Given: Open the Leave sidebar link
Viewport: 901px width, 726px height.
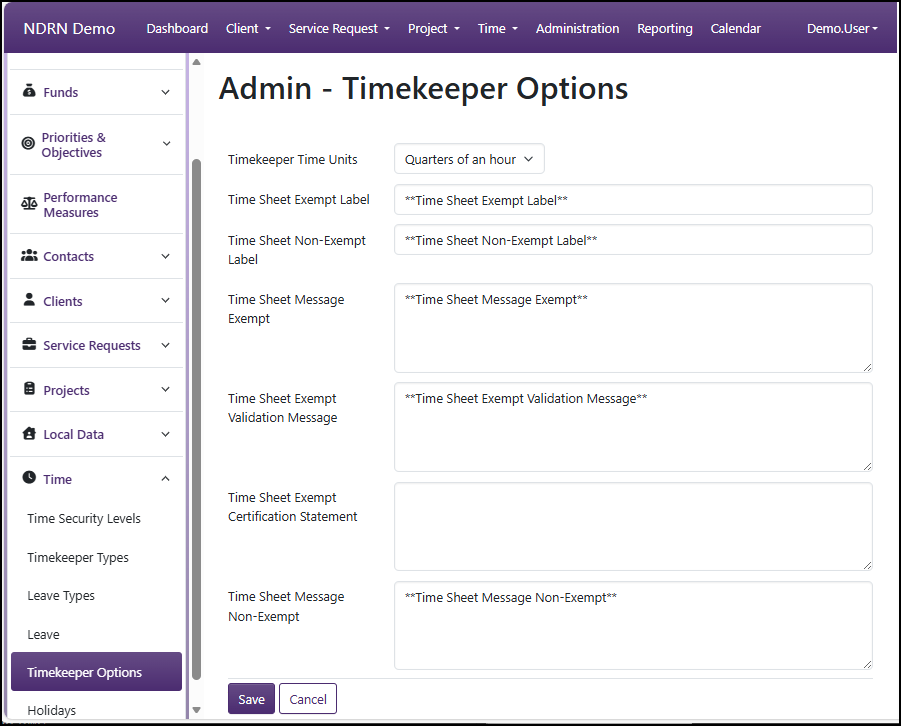Looking at the screenshot, I should click(44, 635).
